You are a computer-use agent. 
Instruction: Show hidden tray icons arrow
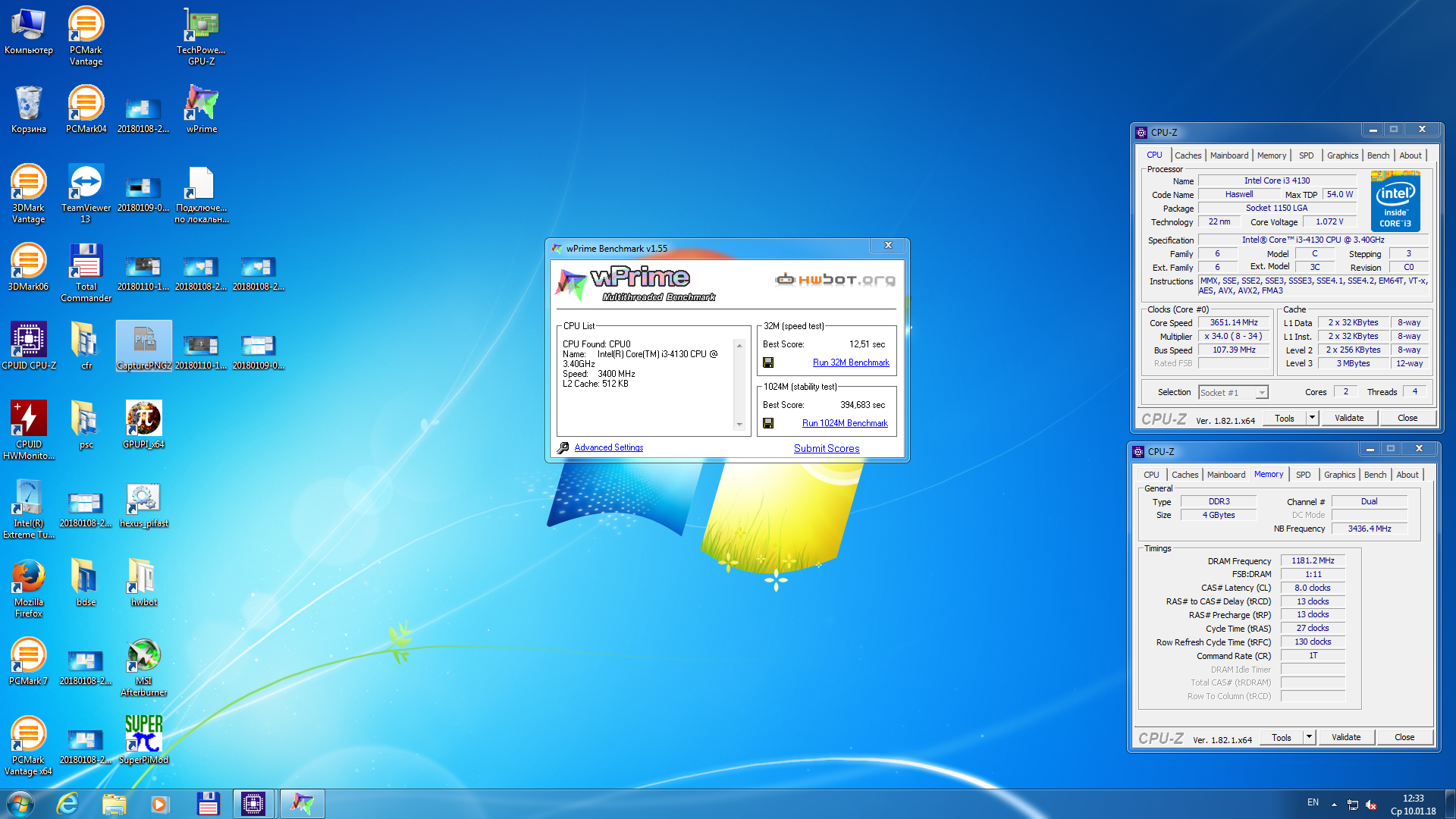[x=1334, y=805]
